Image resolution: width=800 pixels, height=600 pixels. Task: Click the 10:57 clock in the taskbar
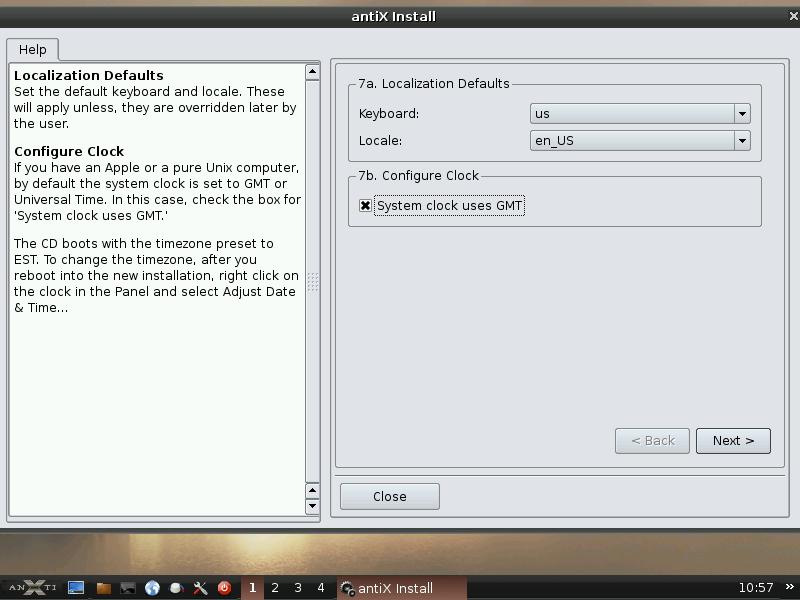(756, 588)
